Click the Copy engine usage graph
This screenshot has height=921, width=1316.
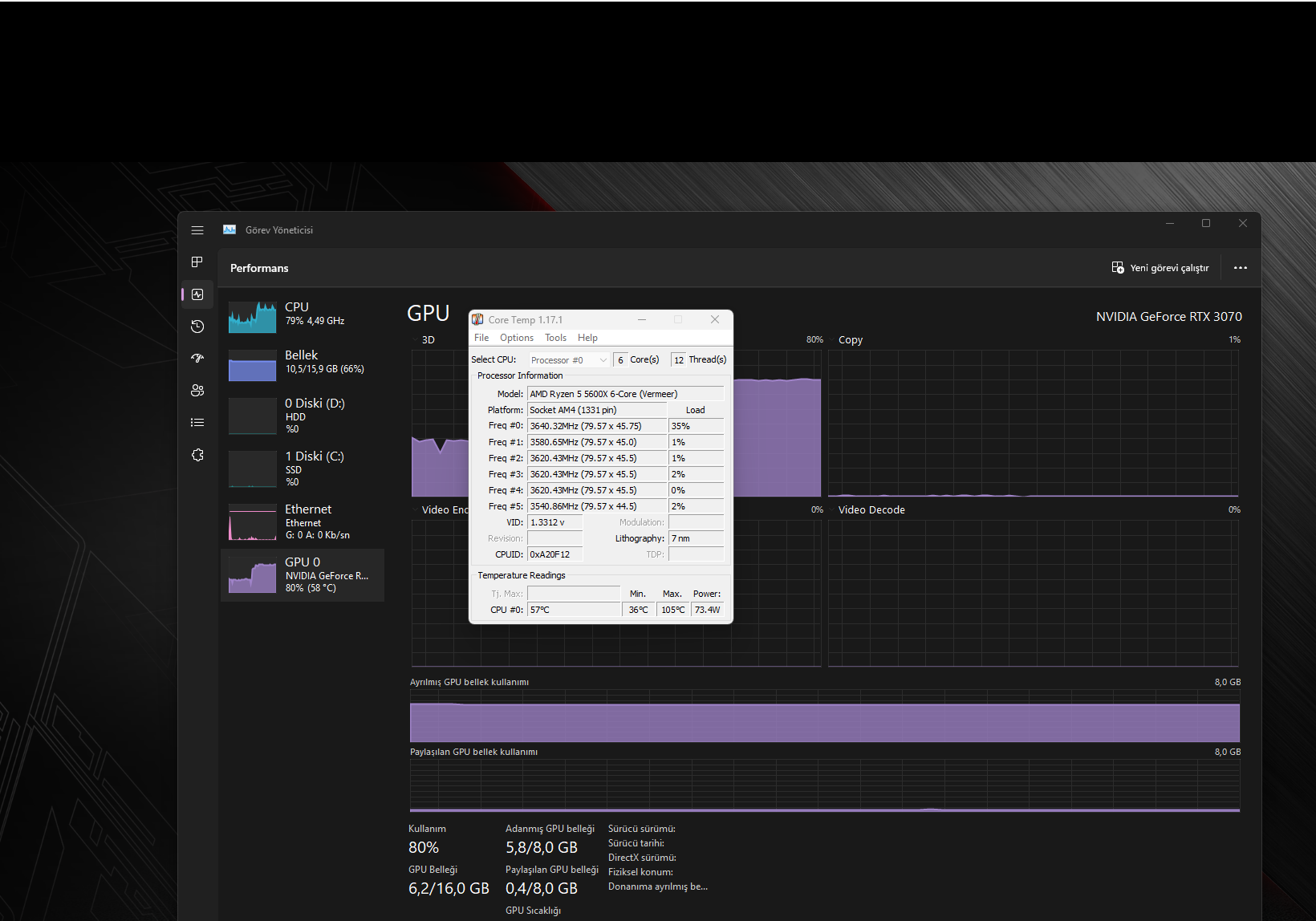pyautogui.click(x=1034, y=423)
